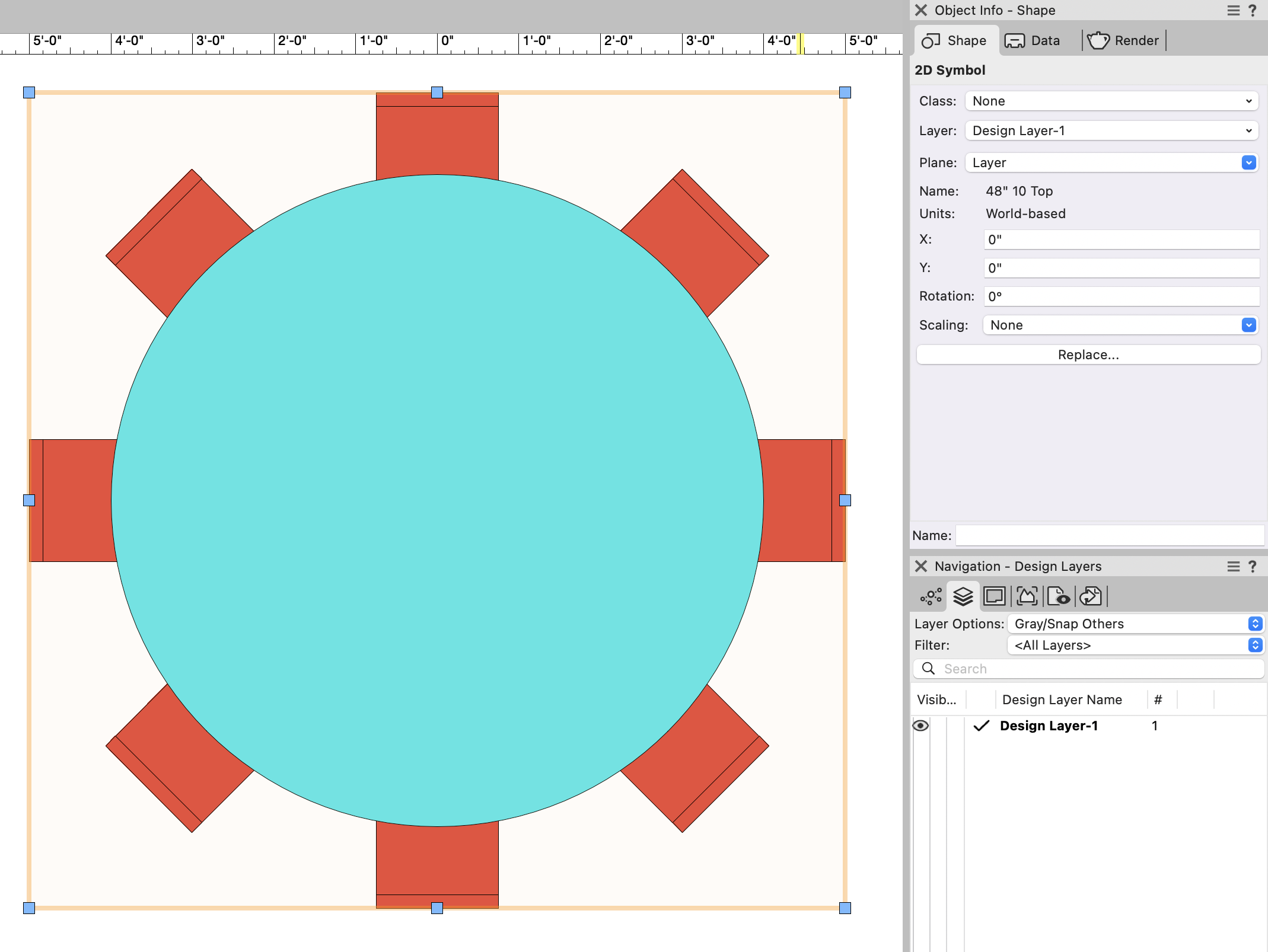Open the Layer Options dropdown
Image resolution: width=1268 pixels, height=952 pixels.
coord(1254,624)
